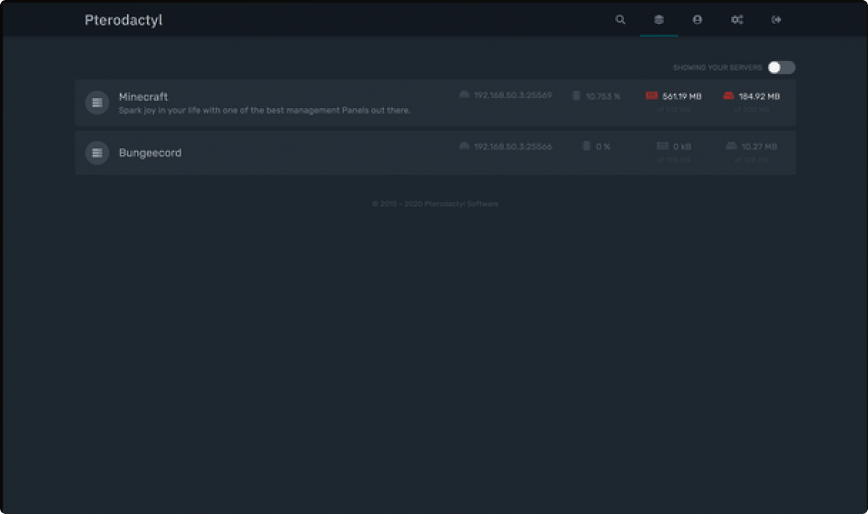Click the sign out icon
The width and height of the screenshot is (868, 514).
coord(776,20)
